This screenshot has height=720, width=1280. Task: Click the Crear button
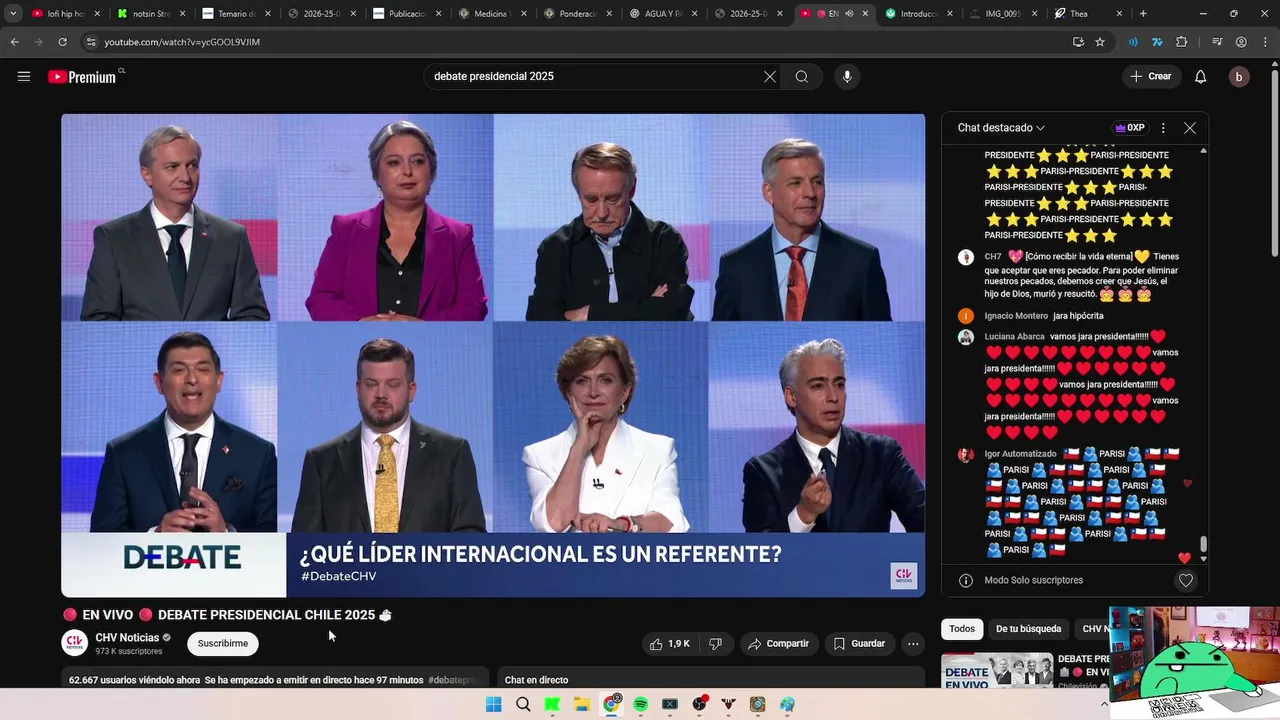click(x=1150, y=77)
